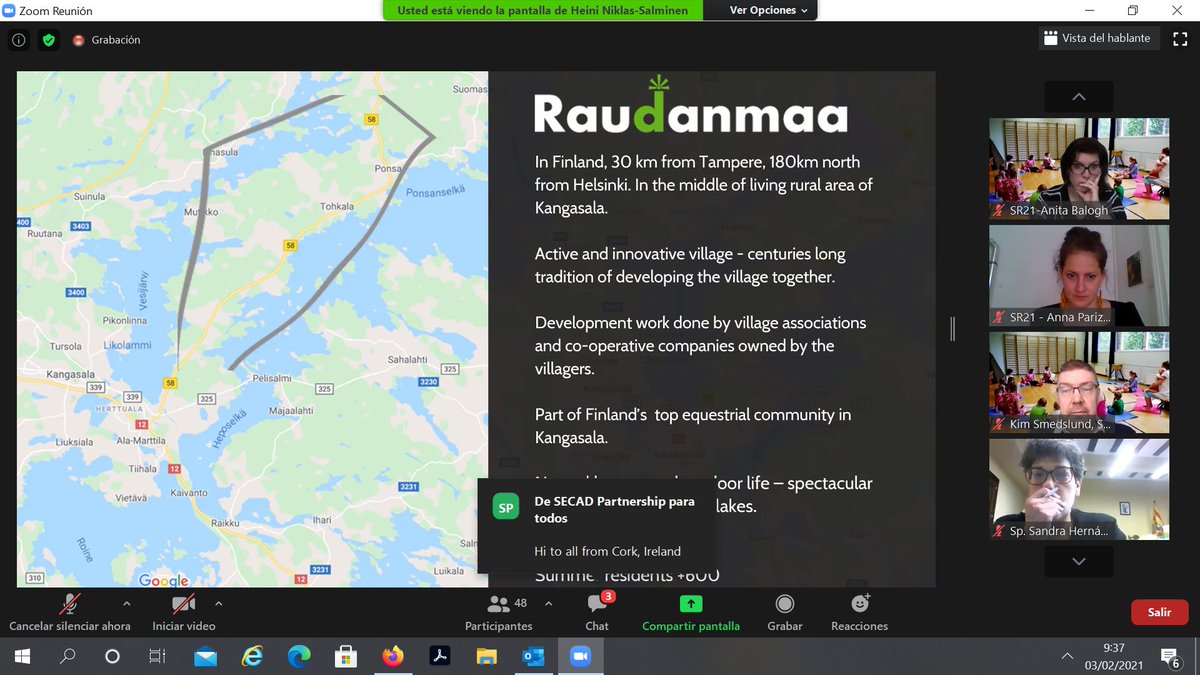Click the SP avatar in chat notification
1200x675 pixels.
click(x=506, y=508)
